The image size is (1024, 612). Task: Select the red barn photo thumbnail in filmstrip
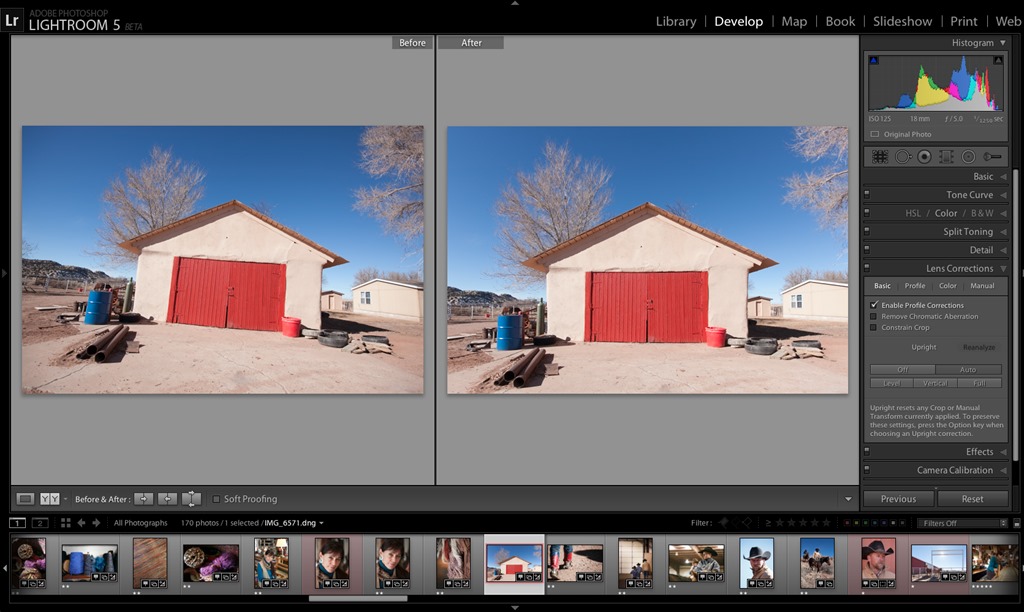pos(513,562)
